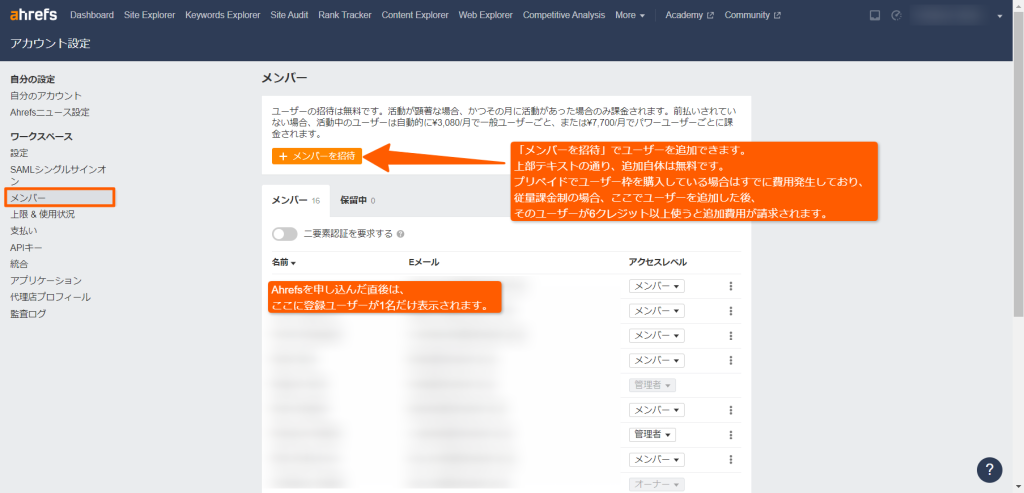Open the inbox icon in top bar
The width and height of the screenshot is (1024, 493).
pyautogui.click(x=874, y=15)
